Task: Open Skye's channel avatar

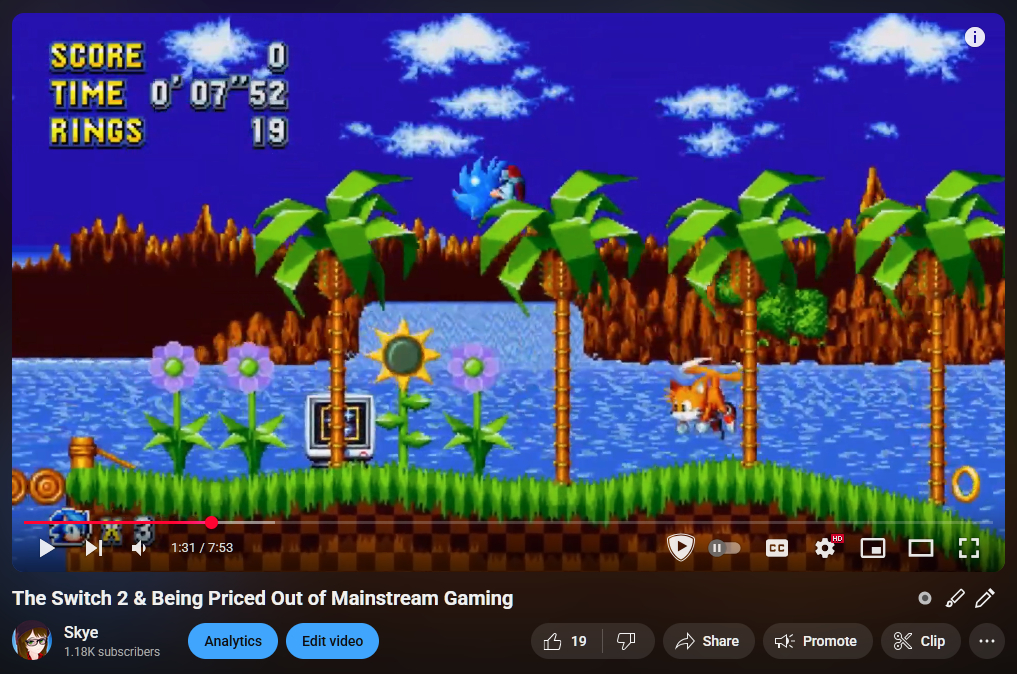Action: [32, 641]
